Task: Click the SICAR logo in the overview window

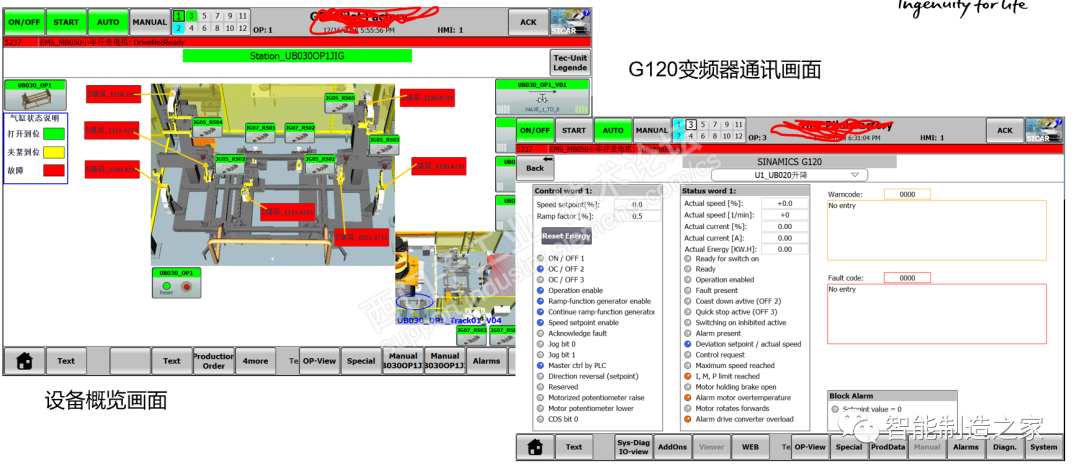Action: click(x=570, y=22)
